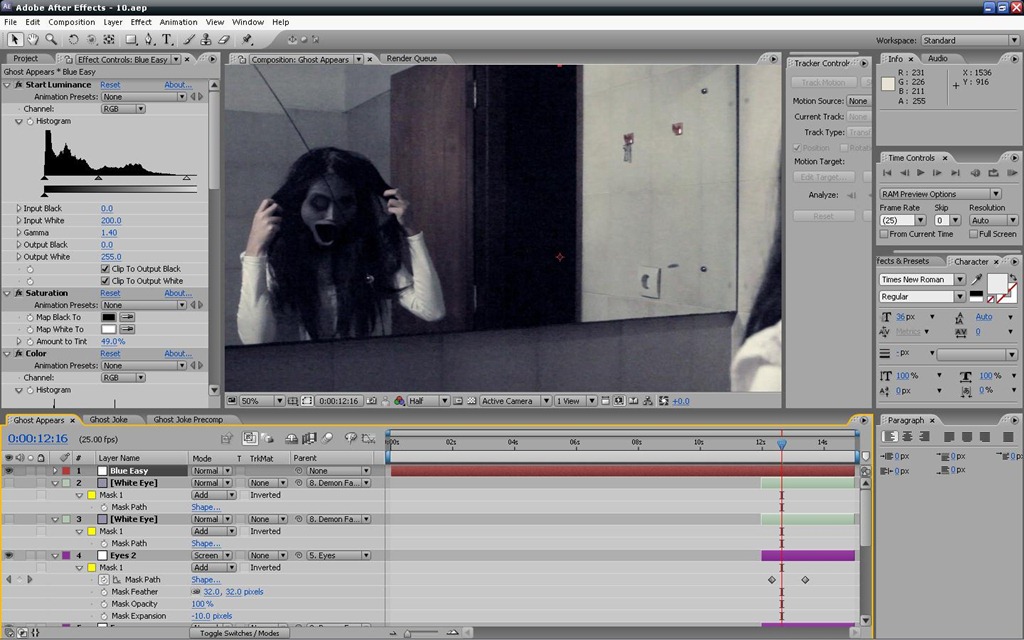This screenshot has height=640, width=1024.
Task: Select the Eraser tool
Action: click(224, 40)
